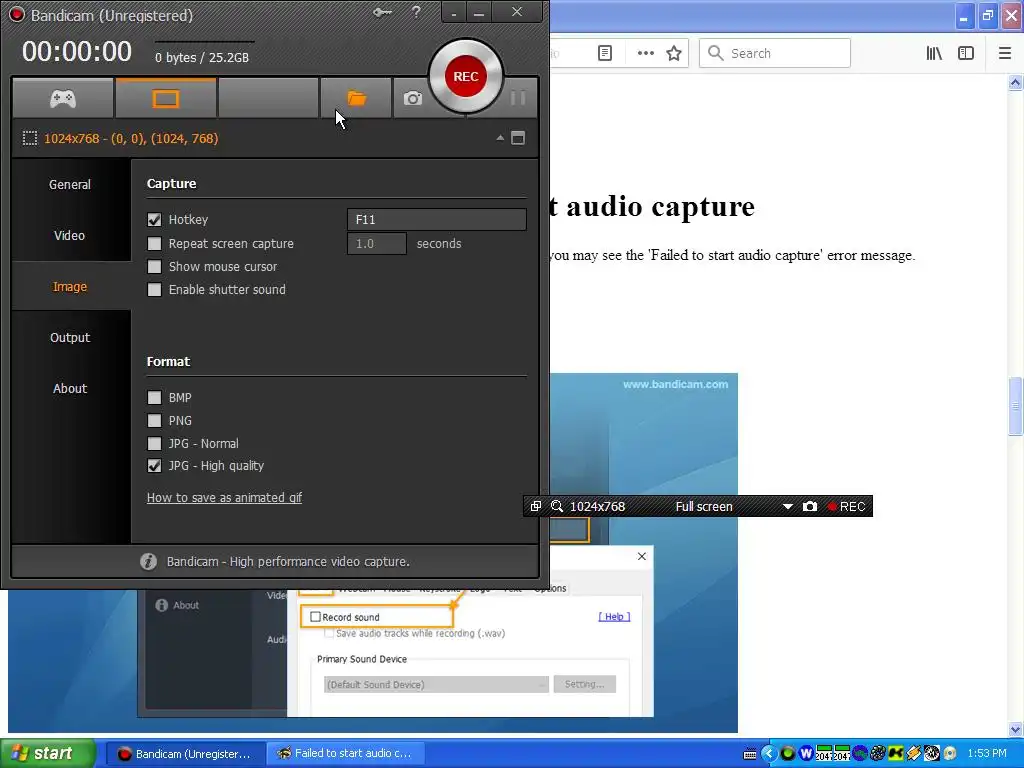Click the Setting button in webpage image
Viewport: 1024px width, 768px height.
pos(584,684)
